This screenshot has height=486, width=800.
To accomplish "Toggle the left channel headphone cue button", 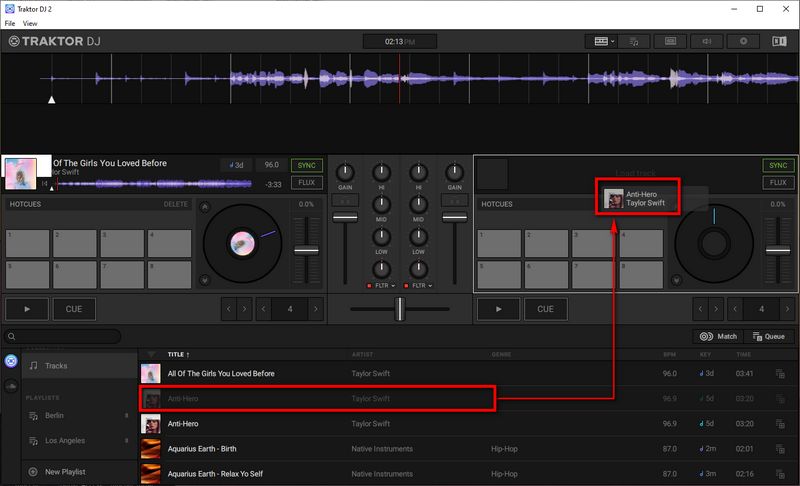I will (345, 201).
